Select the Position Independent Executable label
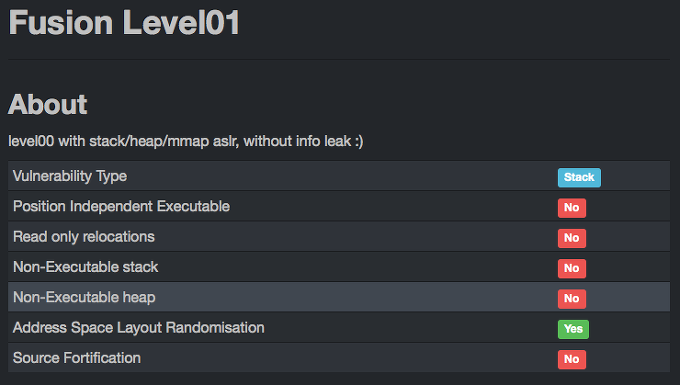This screenshot has width=680, height=385. [121, 206]
